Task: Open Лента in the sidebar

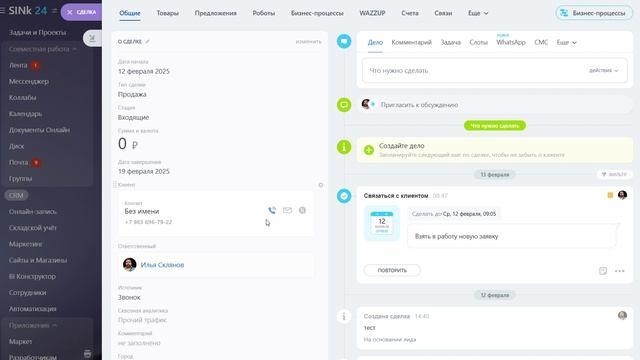Action: coord(18,65)
